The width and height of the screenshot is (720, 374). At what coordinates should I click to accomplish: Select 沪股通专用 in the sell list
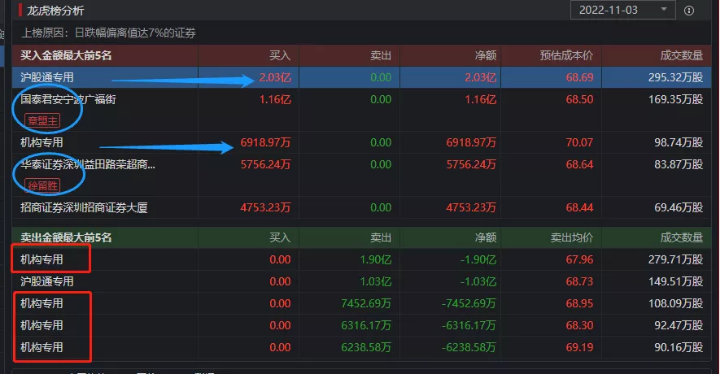(x=362, y=281)
